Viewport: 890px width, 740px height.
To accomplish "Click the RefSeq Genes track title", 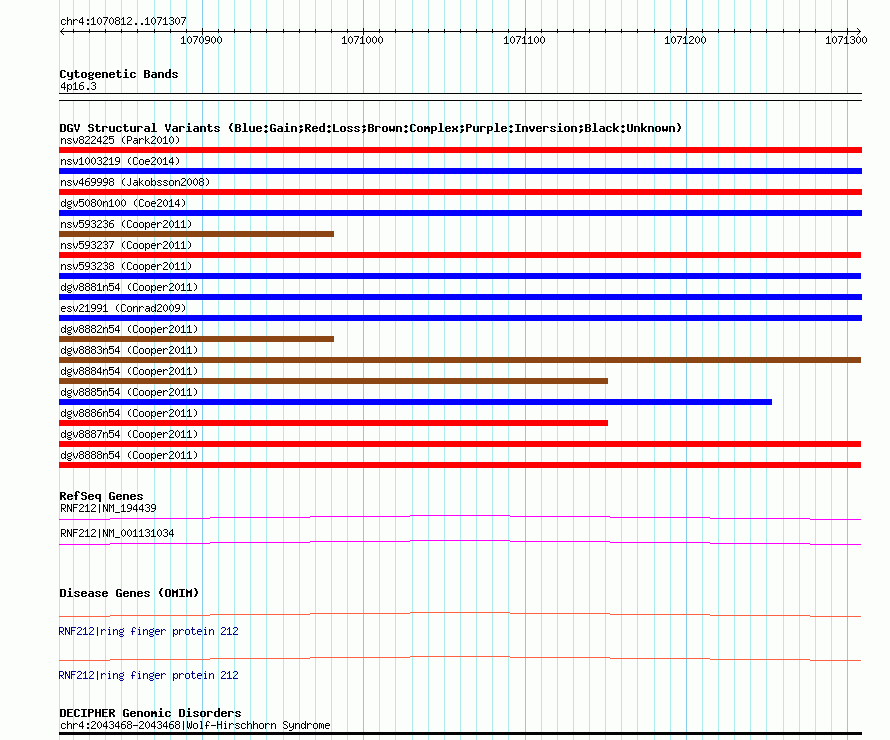I will [x=101, y=496].
